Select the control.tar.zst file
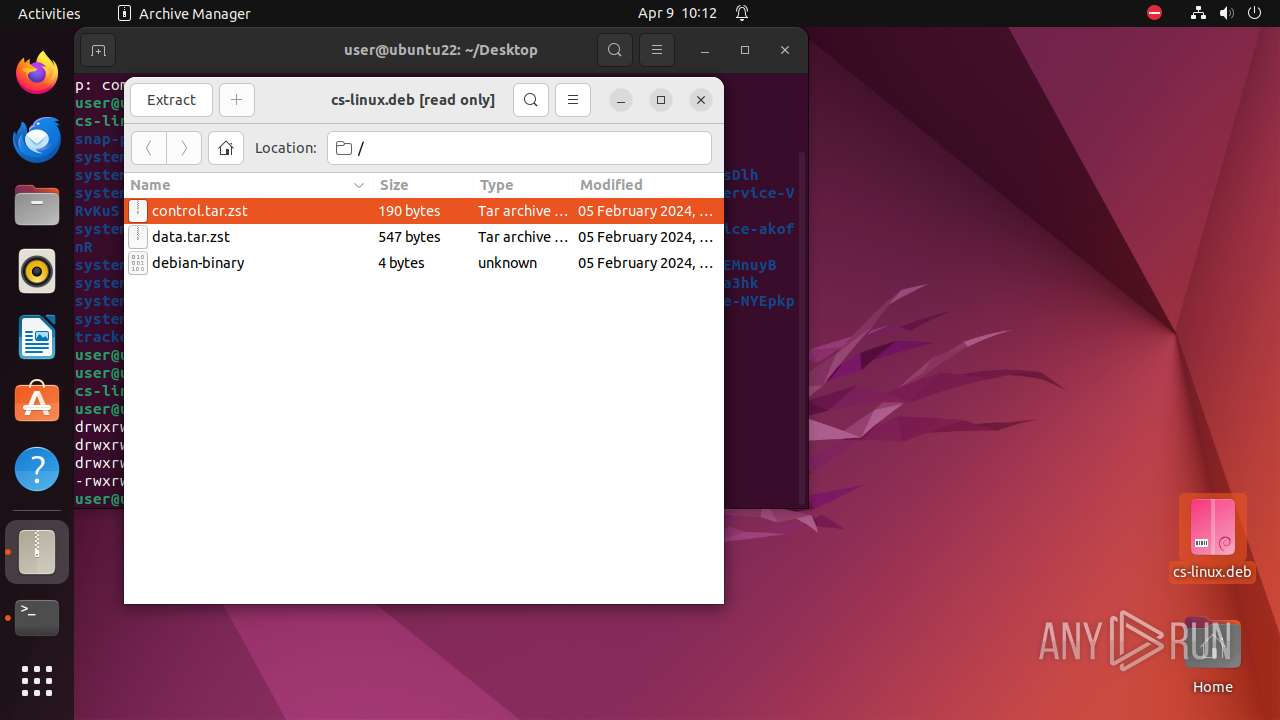 pyautogui.click(x=423, y=211)
